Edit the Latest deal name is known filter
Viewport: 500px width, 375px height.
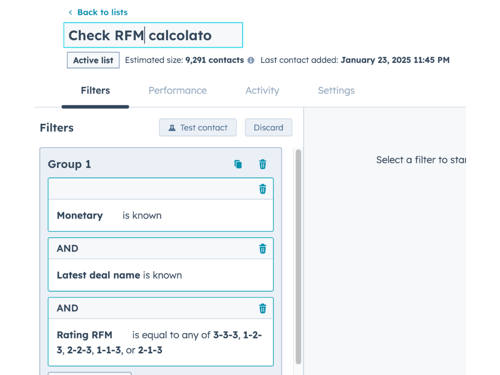161,275
